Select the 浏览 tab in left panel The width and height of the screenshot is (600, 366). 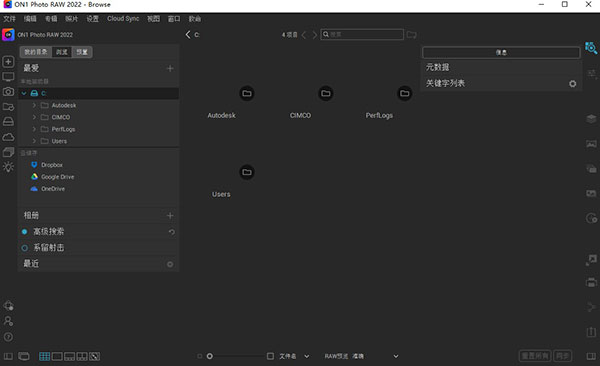62,52
